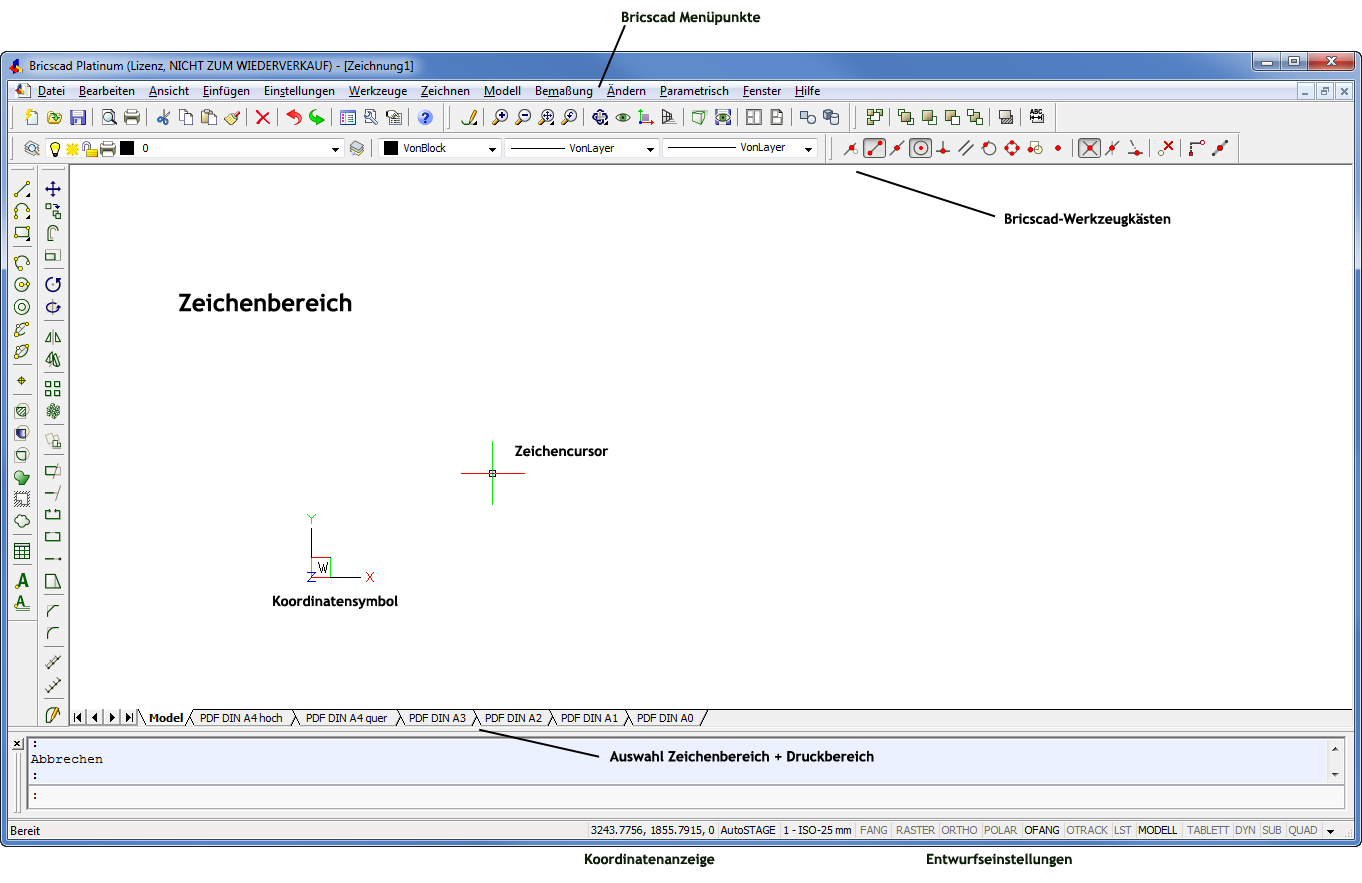Select the Line tool in the left toolbar
The image size is (1362, 883).
22,189
